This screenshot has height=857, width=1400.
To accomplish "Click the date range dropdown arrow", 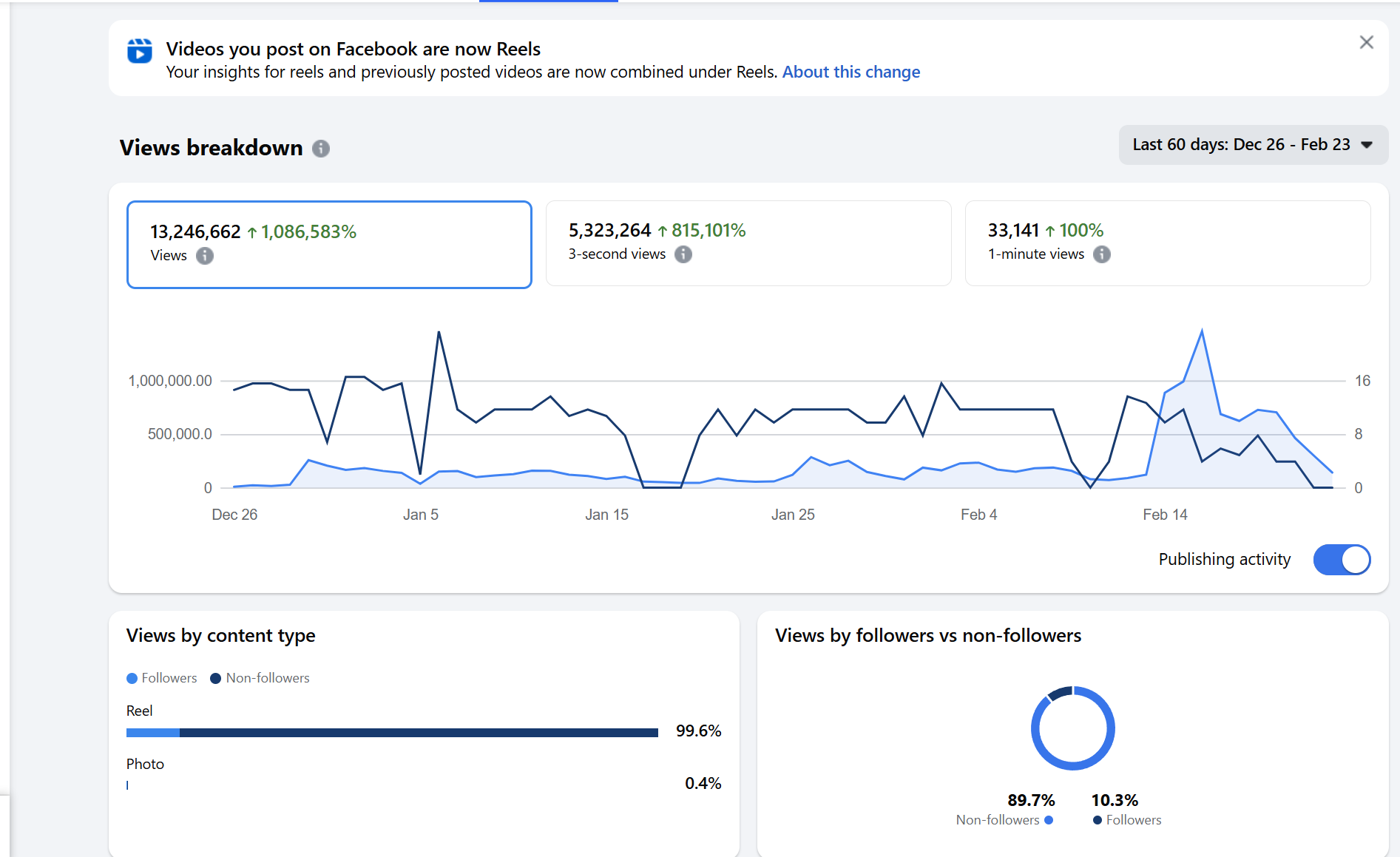I will 1367,145.
